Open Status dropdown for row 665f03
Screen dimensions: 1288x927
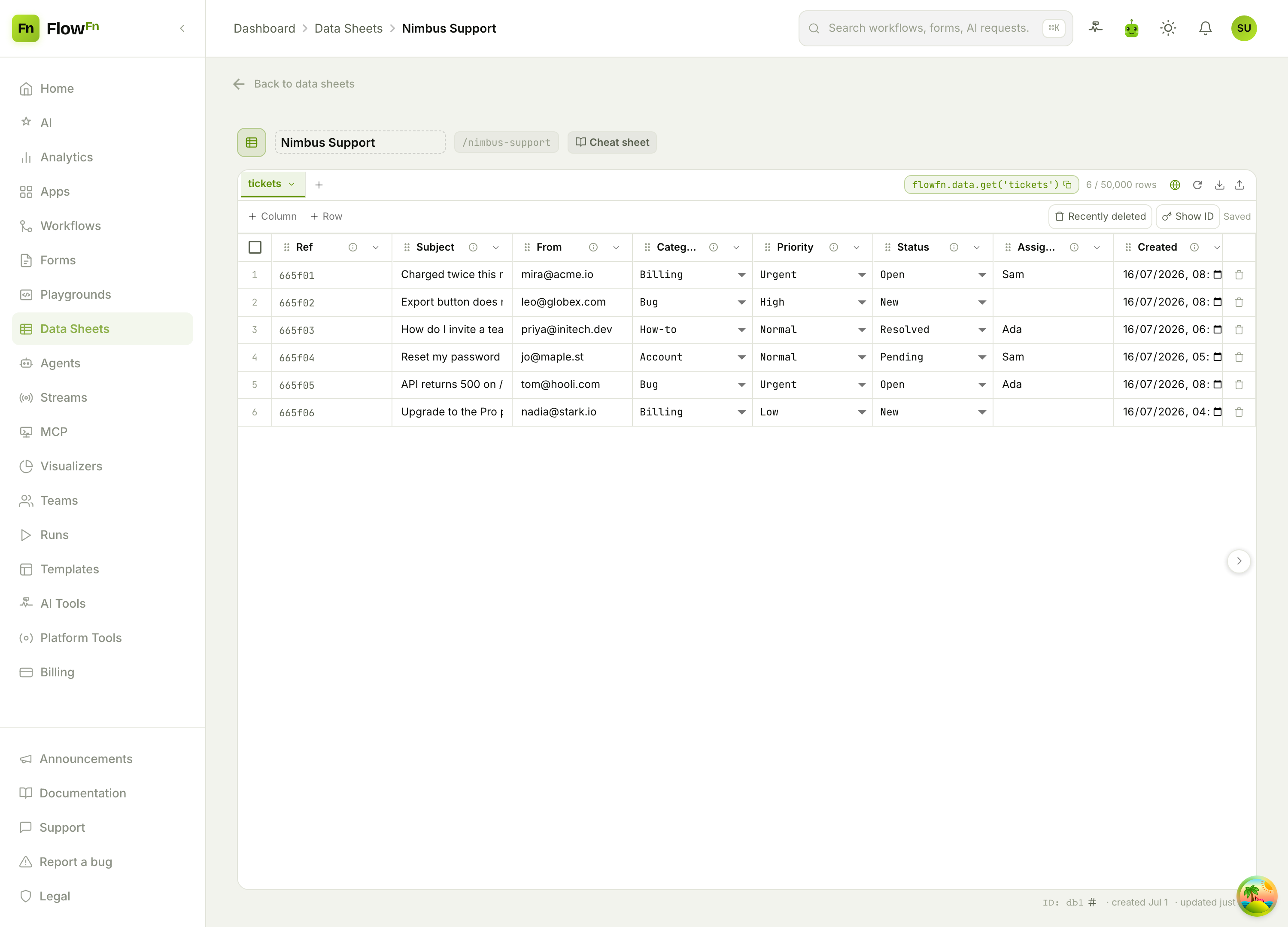[x=933, y=330]
